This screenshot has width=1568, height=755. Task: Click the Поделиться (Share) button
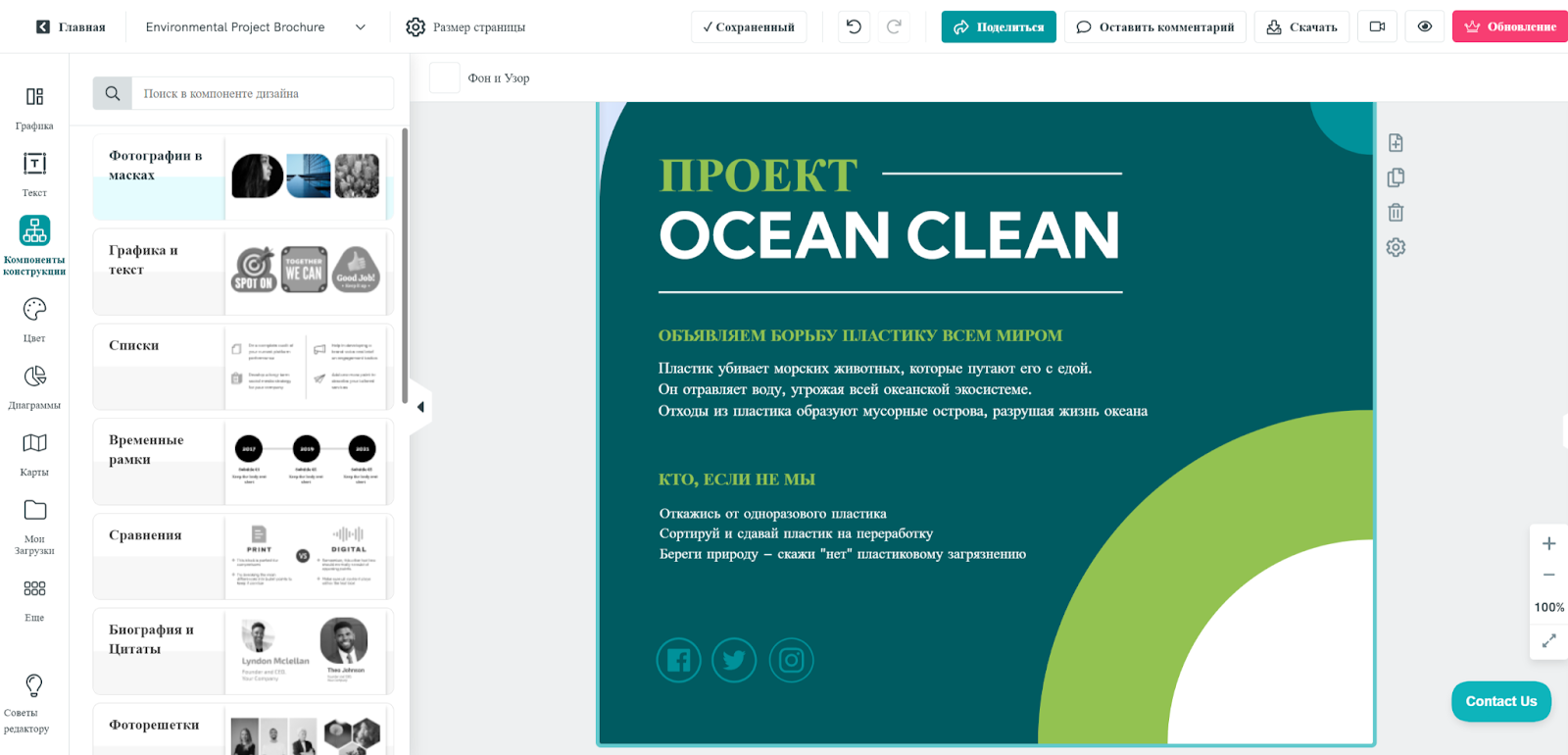click(x=998, y=27)
